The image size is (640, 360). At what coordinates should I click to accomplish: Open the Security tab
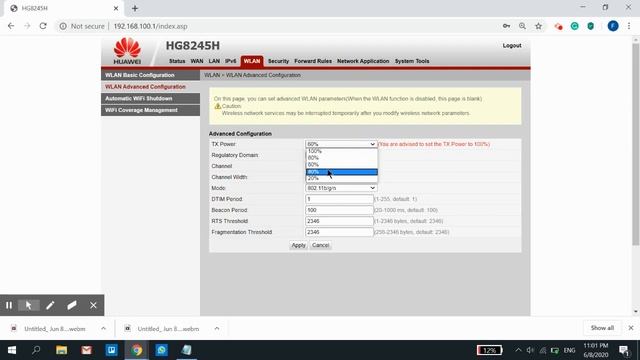(x=278, y=61)
